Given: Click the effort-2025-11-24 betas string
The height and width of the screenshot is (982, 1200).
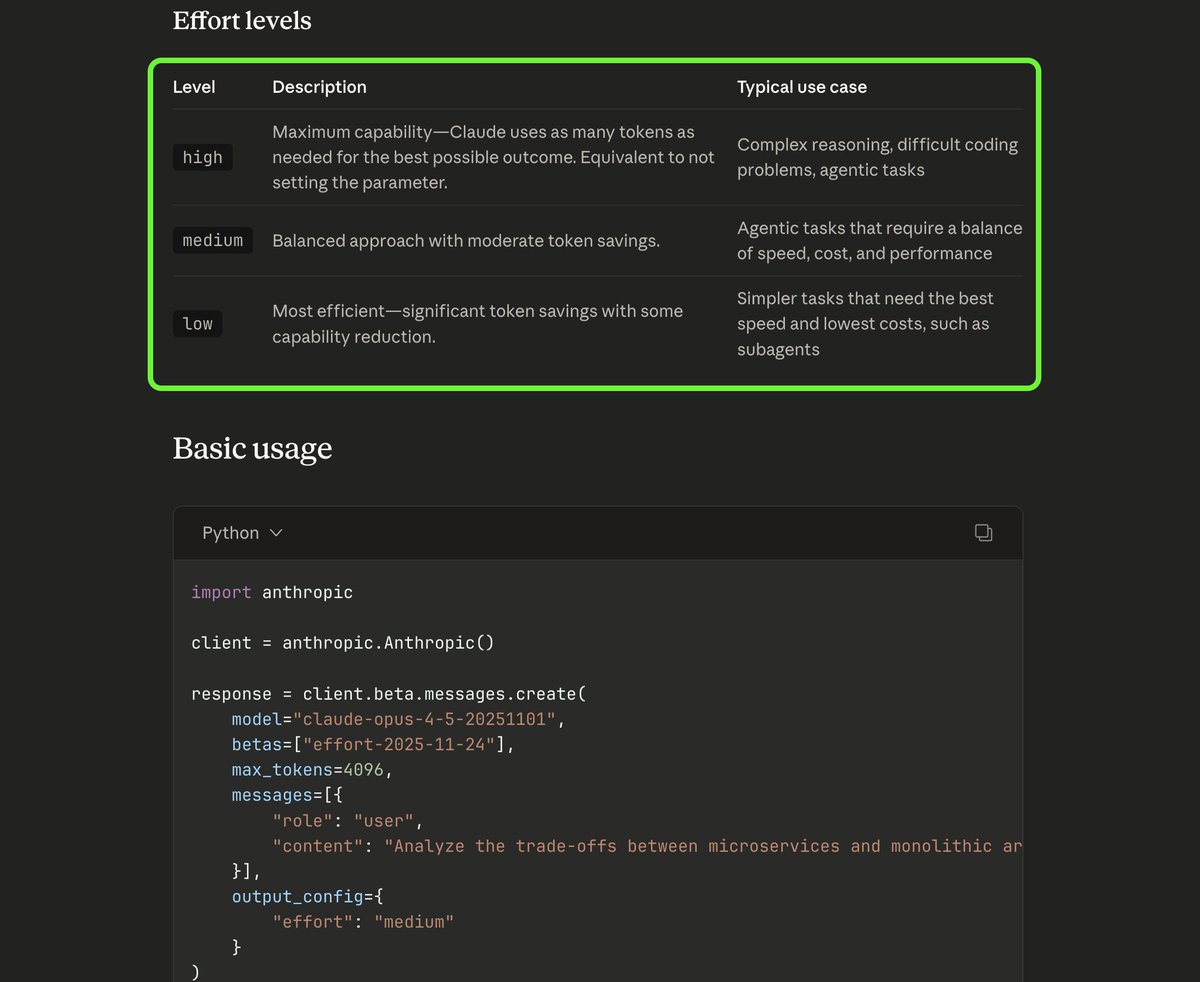Looking at the screenshot, I should 398,744.
